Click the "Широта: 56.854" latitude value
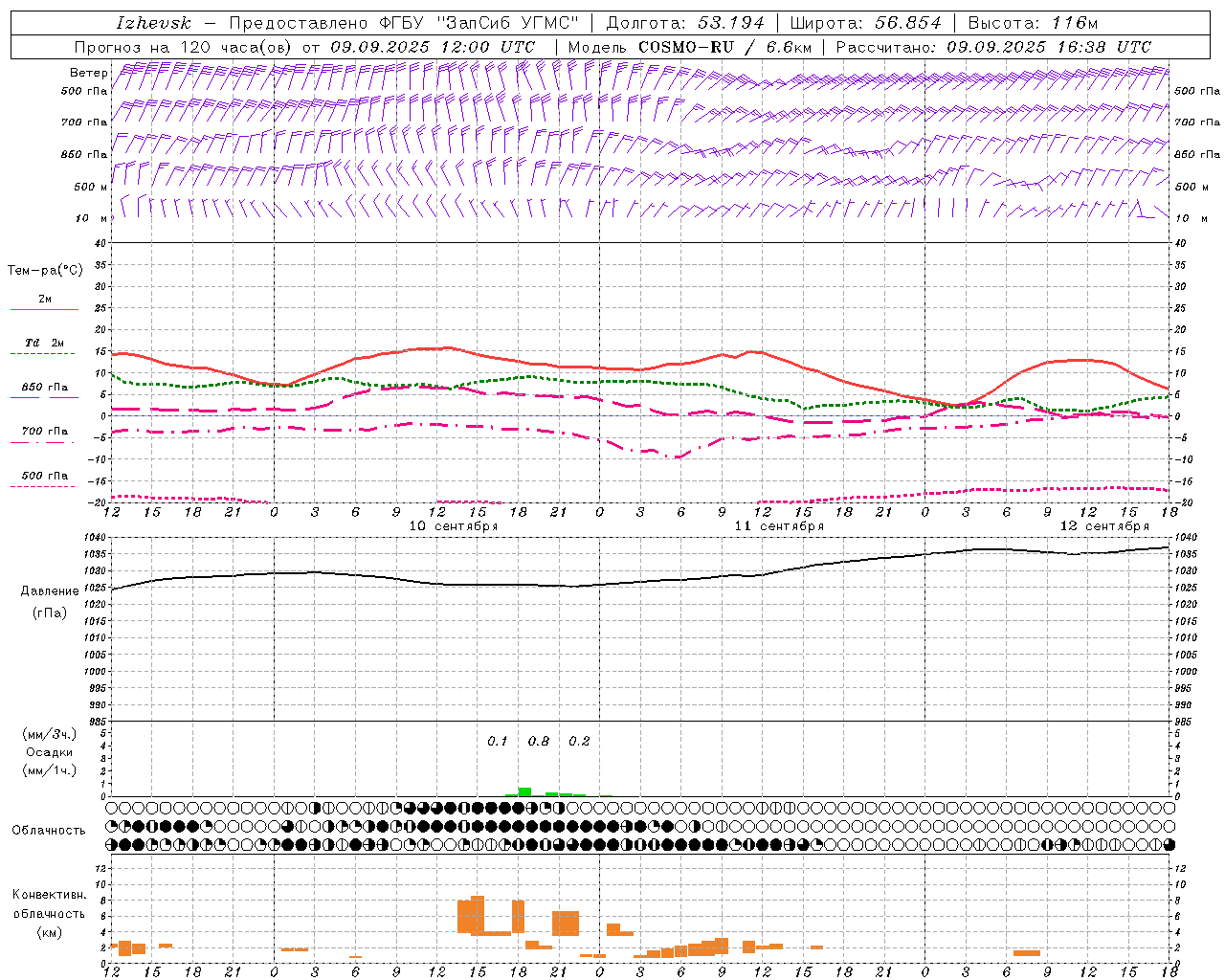 pos(865,23)
